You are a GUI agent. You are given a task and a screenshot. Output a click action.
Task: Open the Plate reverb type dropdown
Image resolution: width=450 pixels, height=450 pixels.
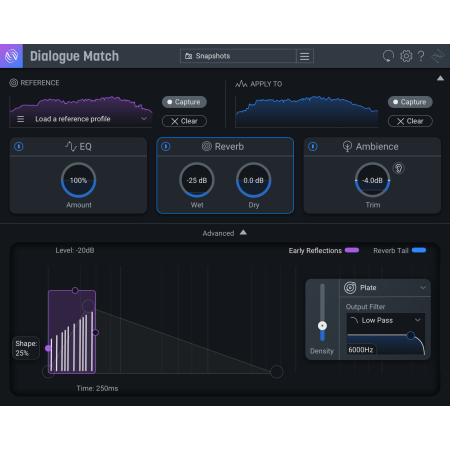click(385, 288)
